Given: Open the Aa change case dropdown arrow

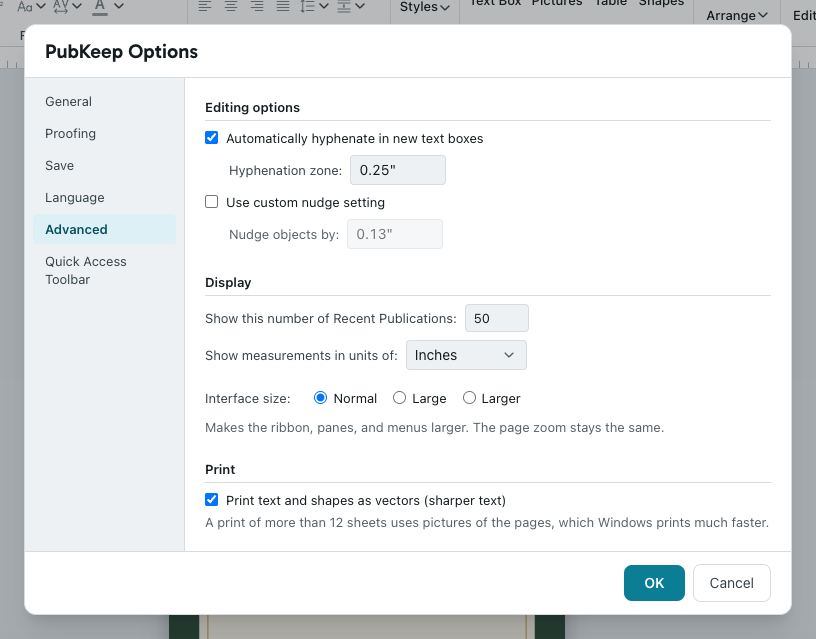Looking at the screenshot, I should tap(41, 6).
